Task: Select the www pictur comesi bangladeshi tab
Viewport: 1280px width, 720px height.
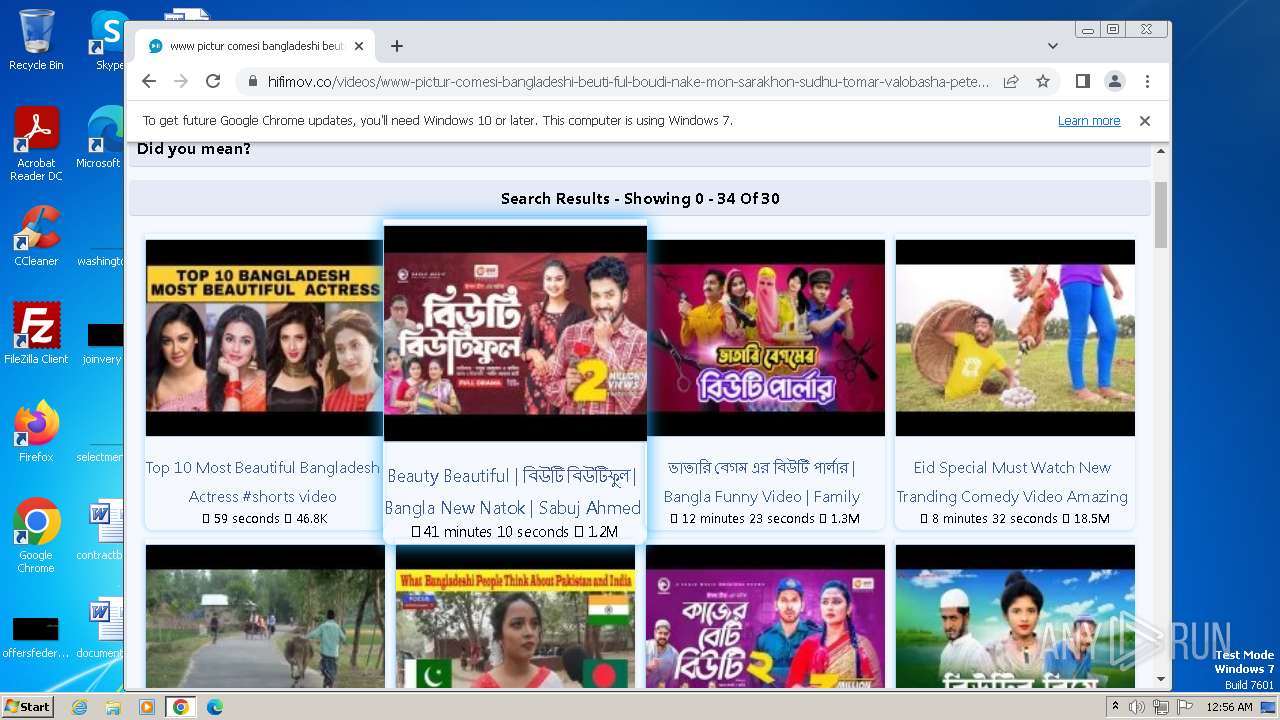Action: click(255, 46)
